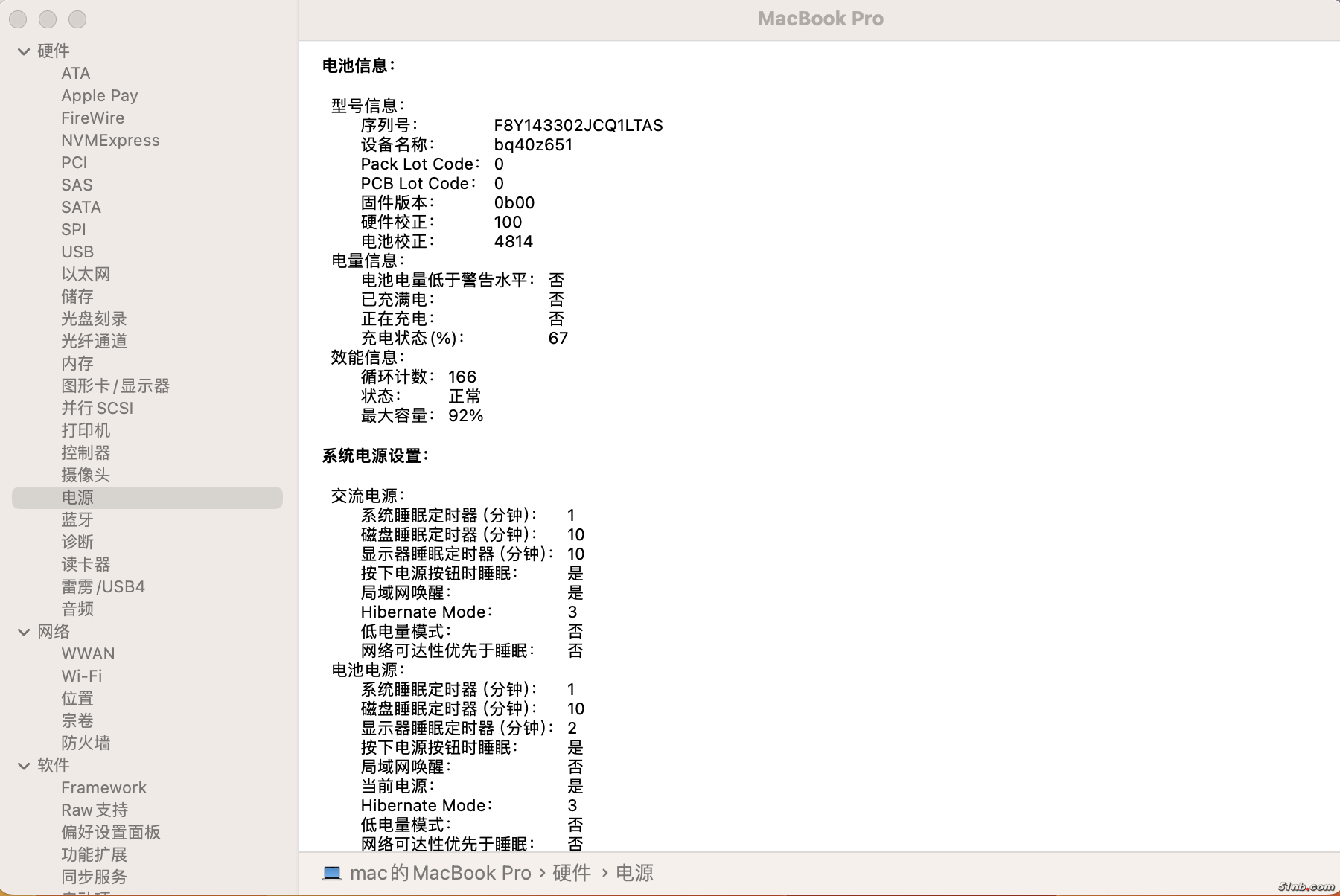Click the 最大容量 value 92%
1340x896 pixels.
tap(466, 415)
